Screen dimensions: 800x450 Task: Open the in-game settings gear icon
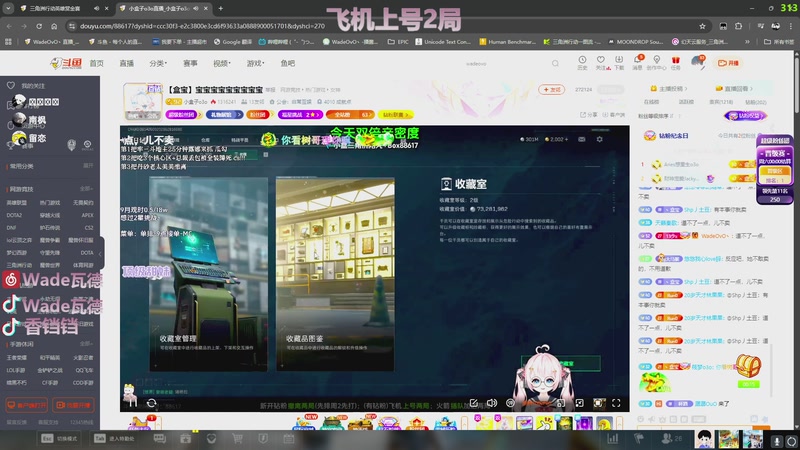point(599,139)
